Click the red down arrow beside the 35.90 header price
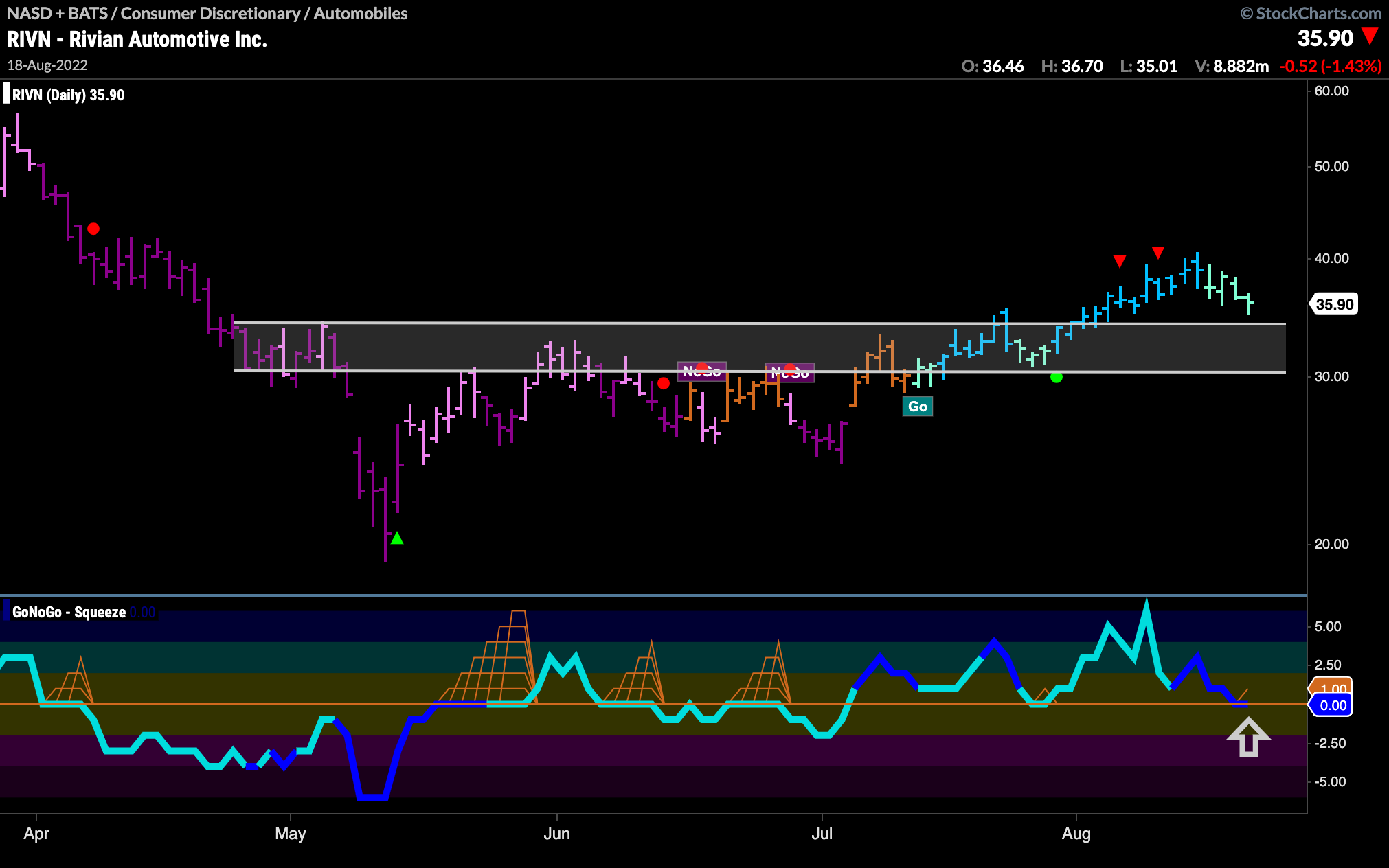Screen dimensions: 1389x868 (x=1370, y=36)
